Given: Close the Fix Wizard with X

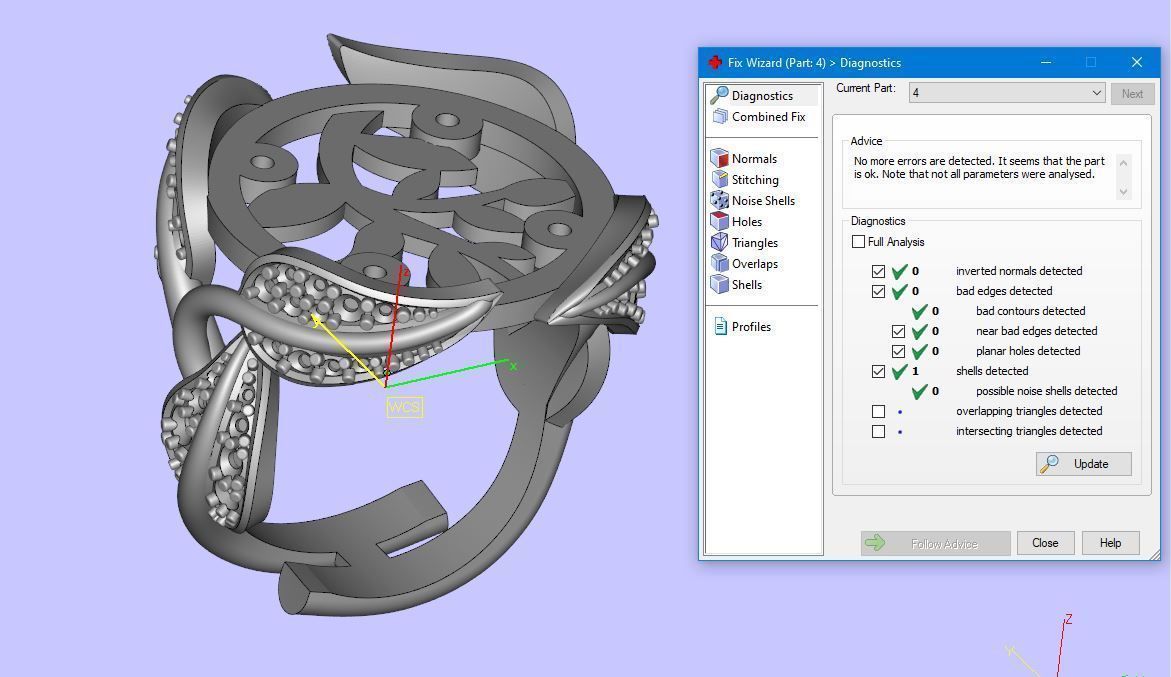Looking at the screenshot, I should point(1137,62).
